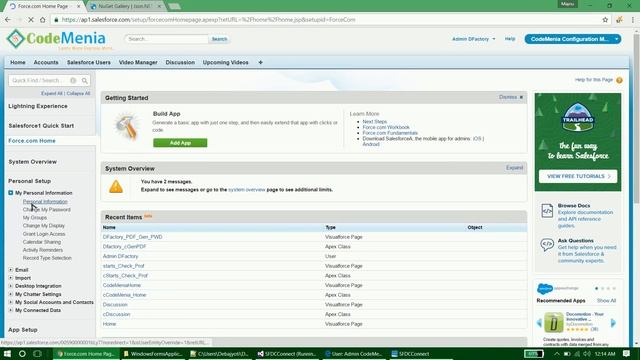The height and width of the screenshot is (360, 640).
Task: Show next recommended app arrow
Action: point(613,323)
